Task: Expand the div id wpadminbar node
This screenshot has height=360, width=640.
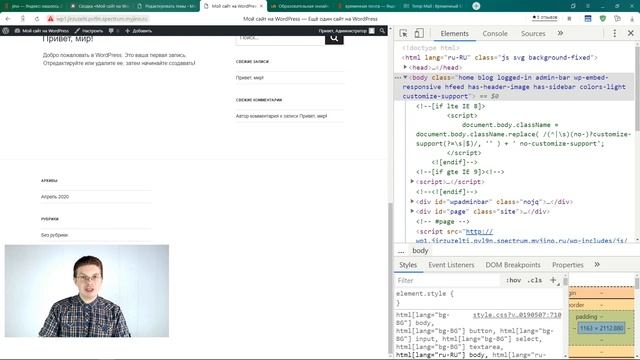Action: (x=412, y=202)
